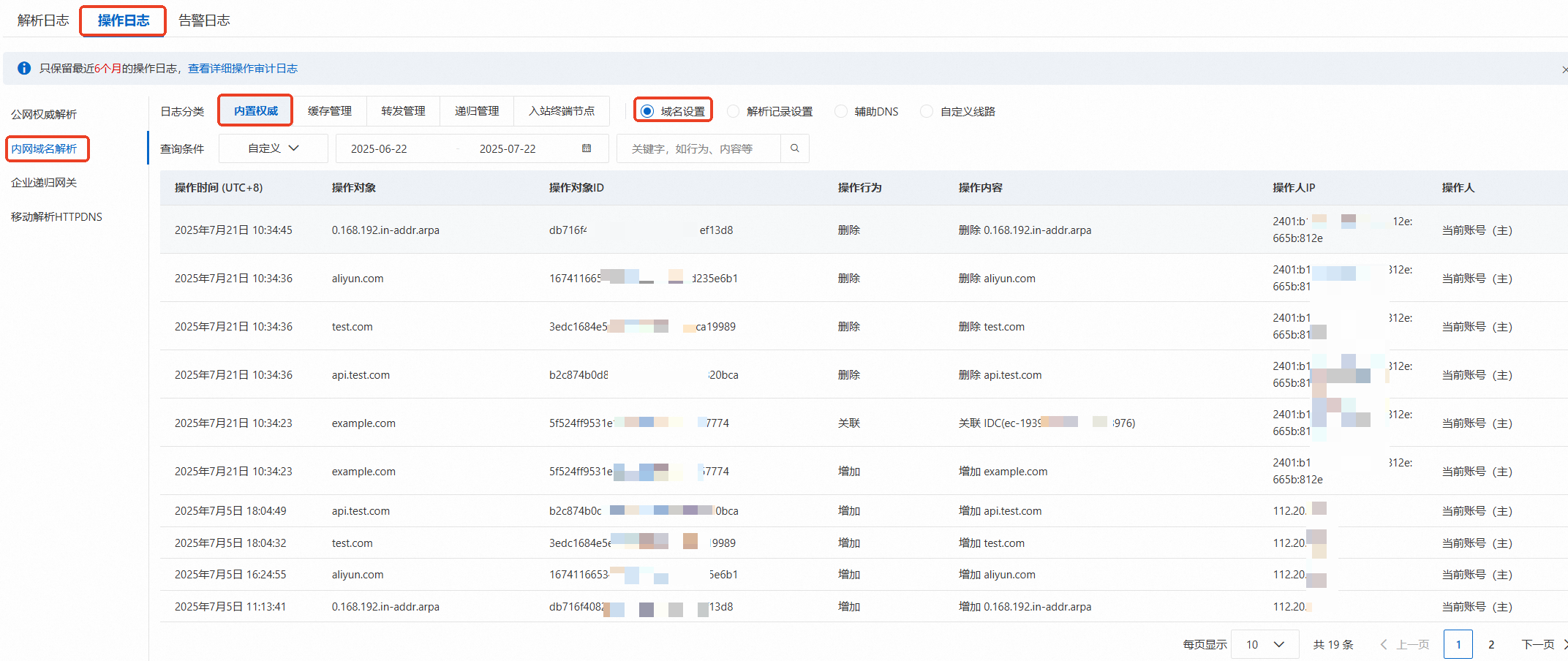Click the 增加 aliyun.com content cell

[997, 574]
